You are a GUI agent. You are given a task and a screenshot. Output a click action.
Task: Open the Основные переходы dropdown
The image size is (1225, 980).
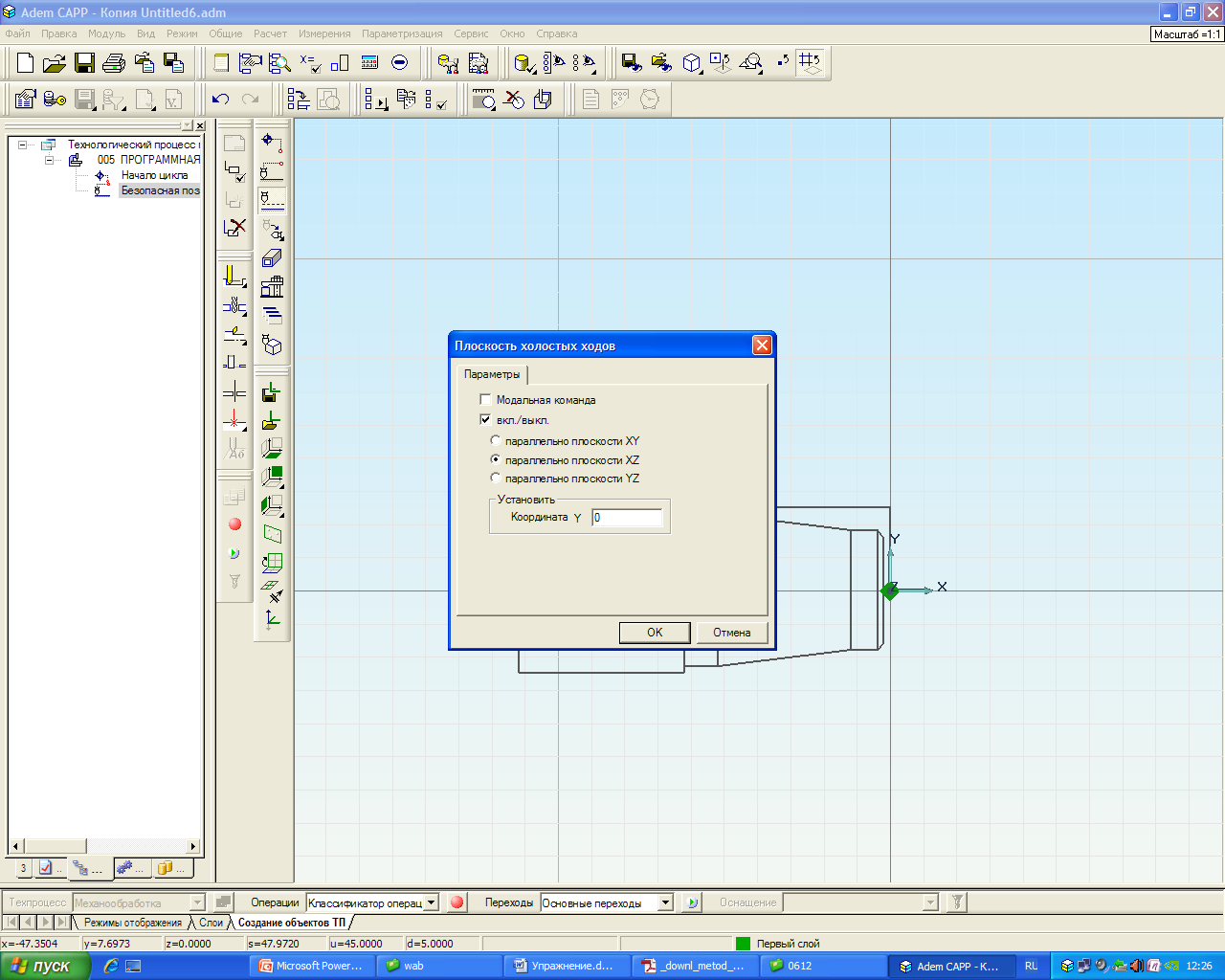tap(665, 902)
